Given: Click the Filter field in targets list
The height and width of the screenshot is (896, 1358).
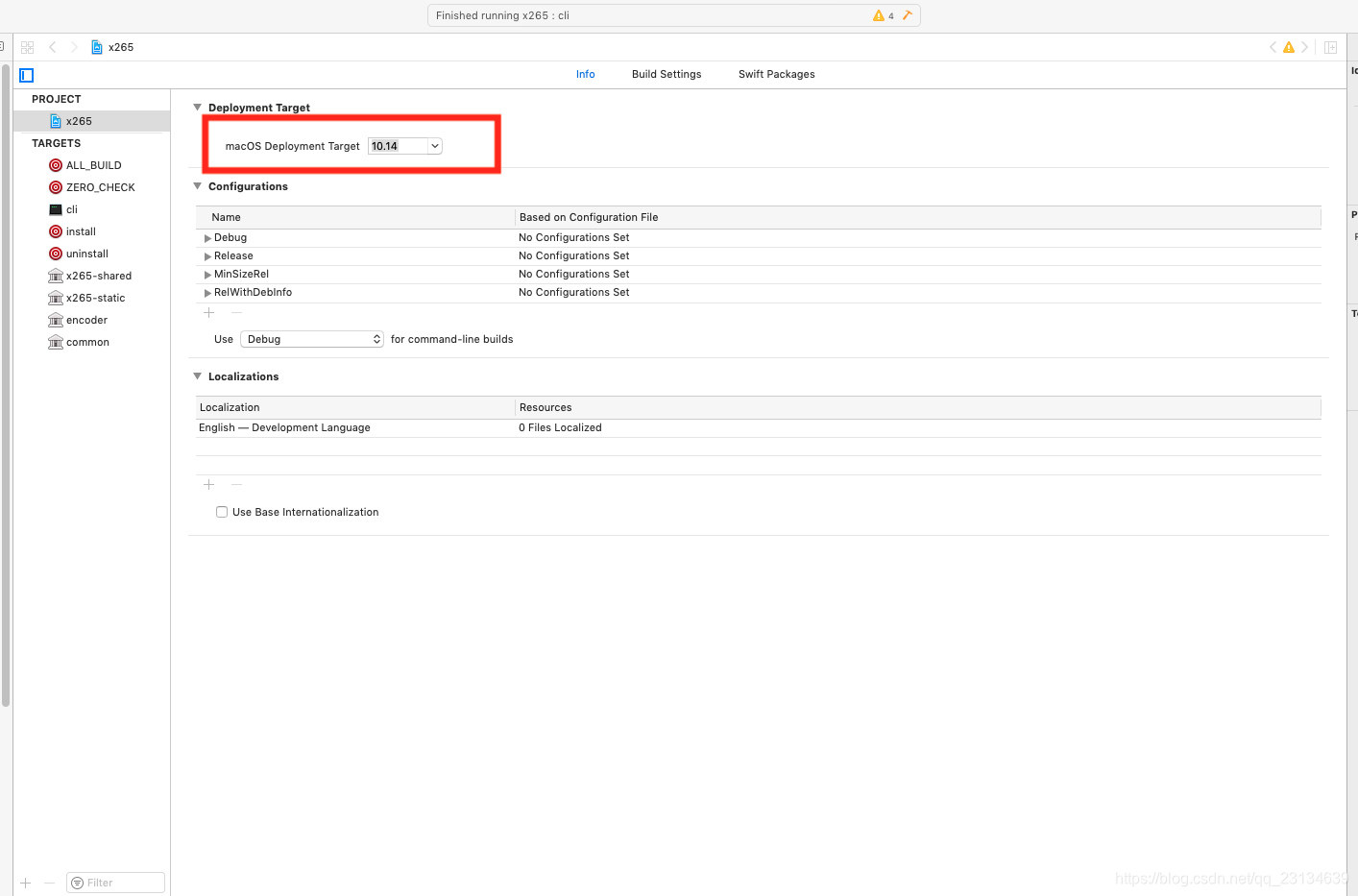Looking at the screenshot, I should tap(115, 883).
